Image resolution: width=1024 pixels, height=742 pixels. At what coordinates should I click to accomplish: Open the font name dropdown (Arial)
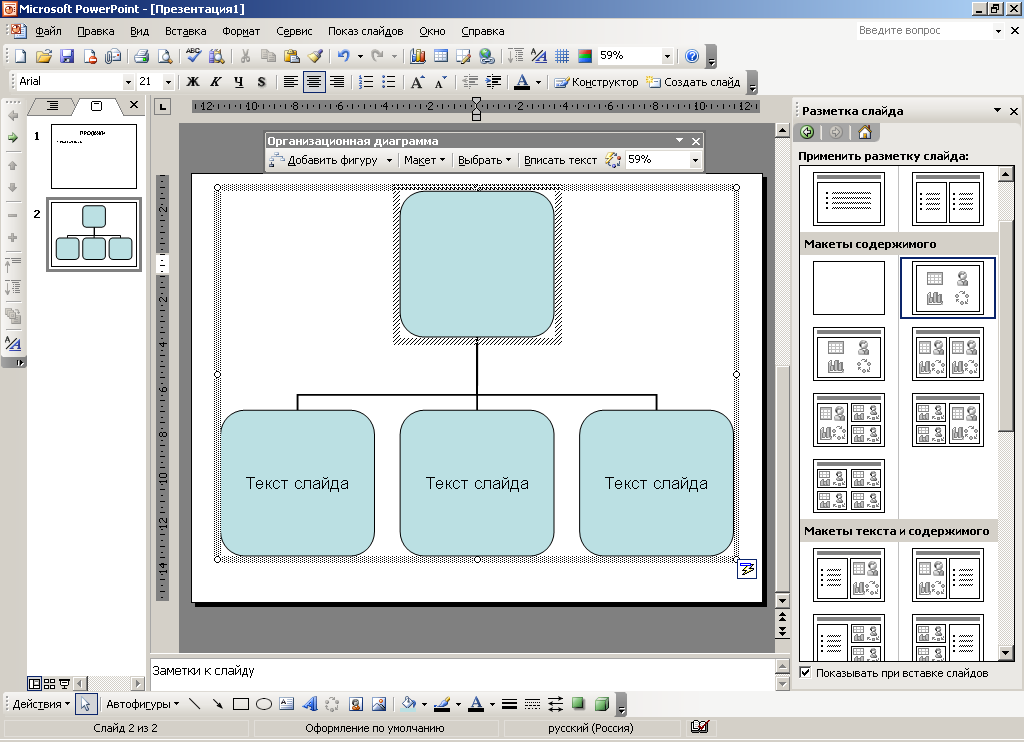click(128, 82)
